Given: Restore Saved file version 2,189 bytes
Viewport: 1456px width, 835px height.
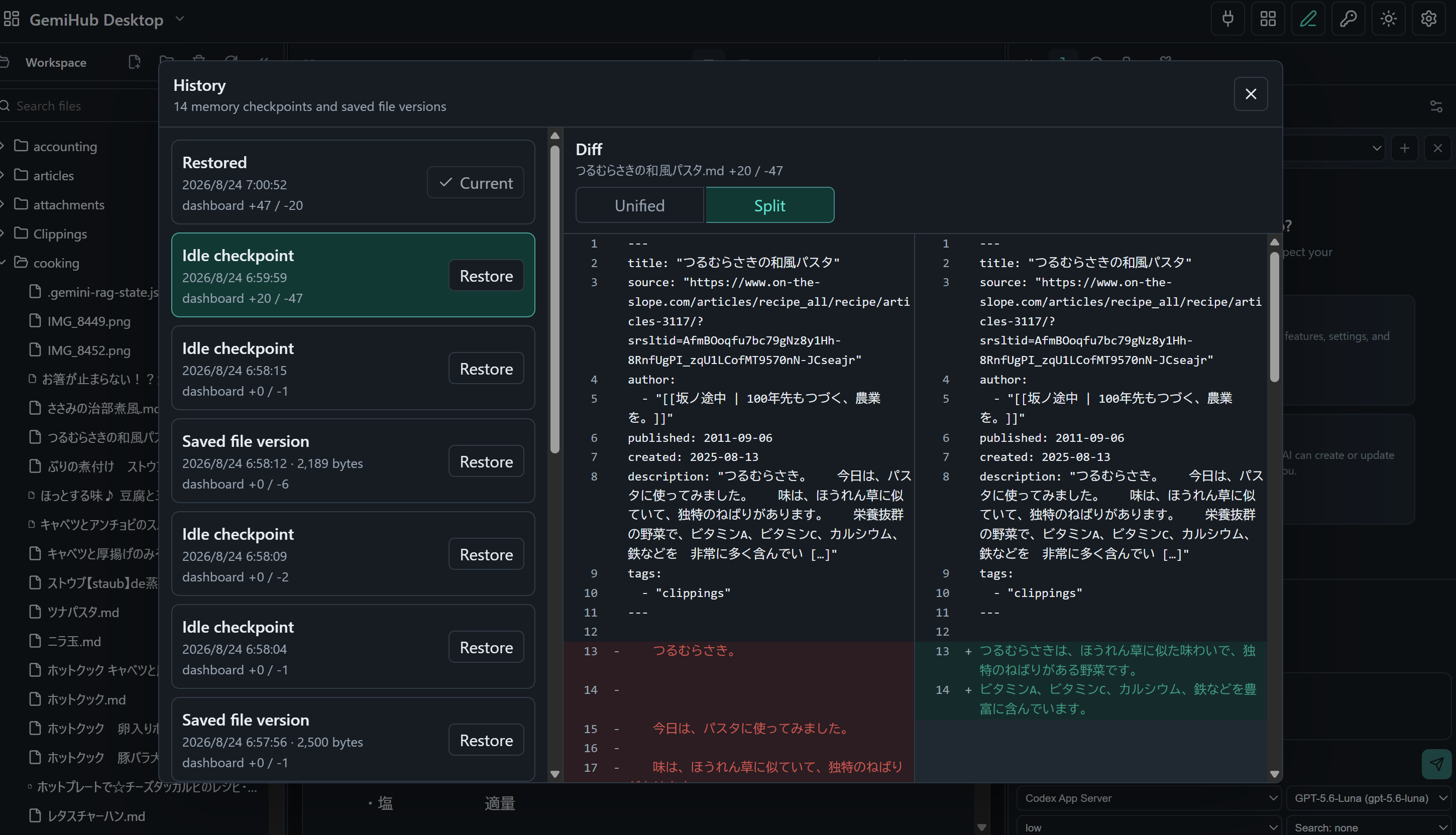Looking at the screenshot, I should pos(486,461).
